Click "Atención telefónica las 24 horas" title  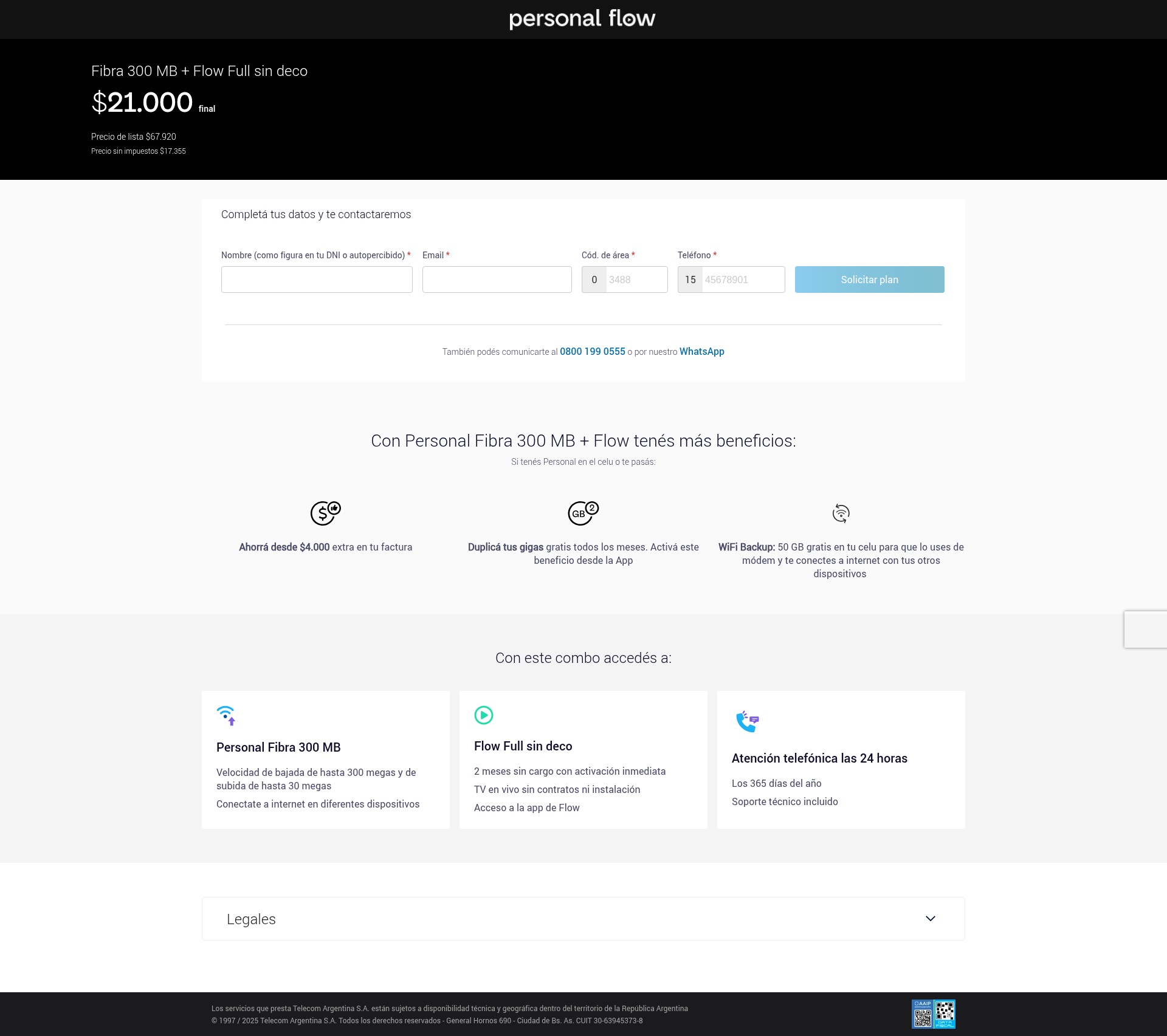(819, 758)
